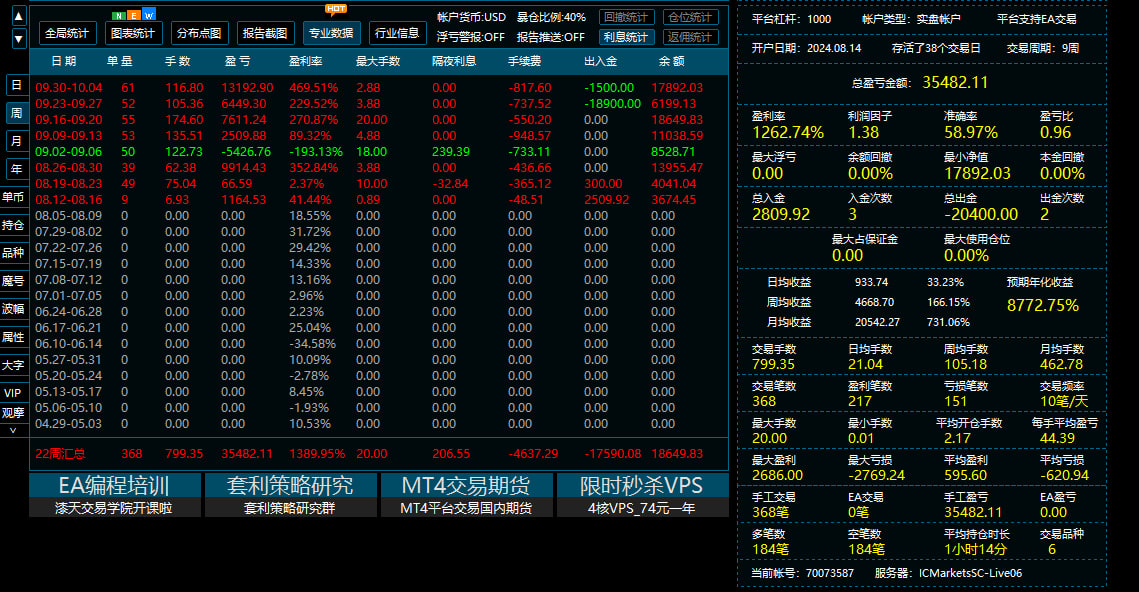The height and width of the screenshot is (592, 1139).
Task: Click the 回撤统计 button
Action: [x=626, y=17]
